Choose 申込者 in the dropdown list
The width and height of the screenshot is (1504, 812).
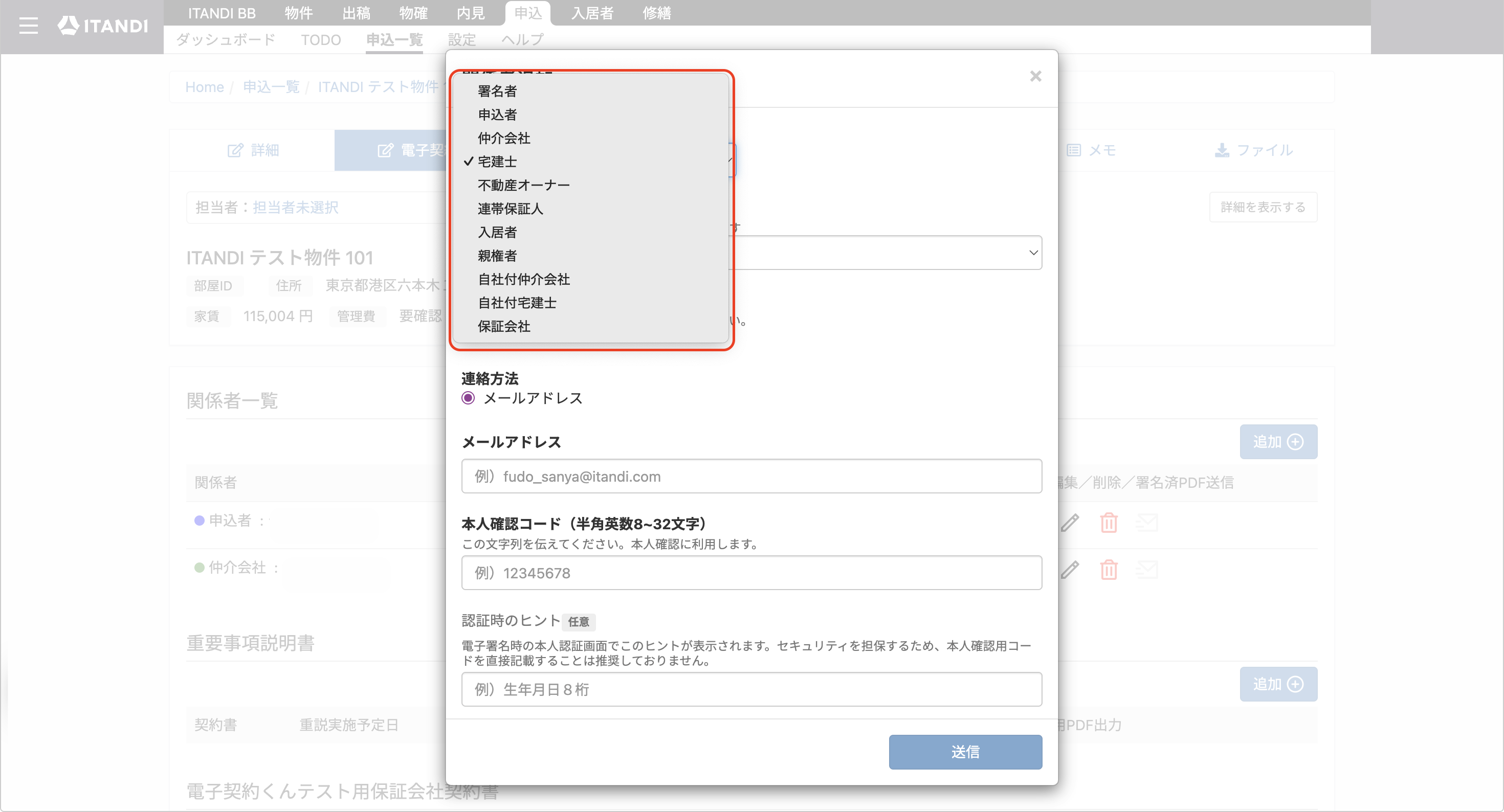pyautogui.click(x=591, y=115)
